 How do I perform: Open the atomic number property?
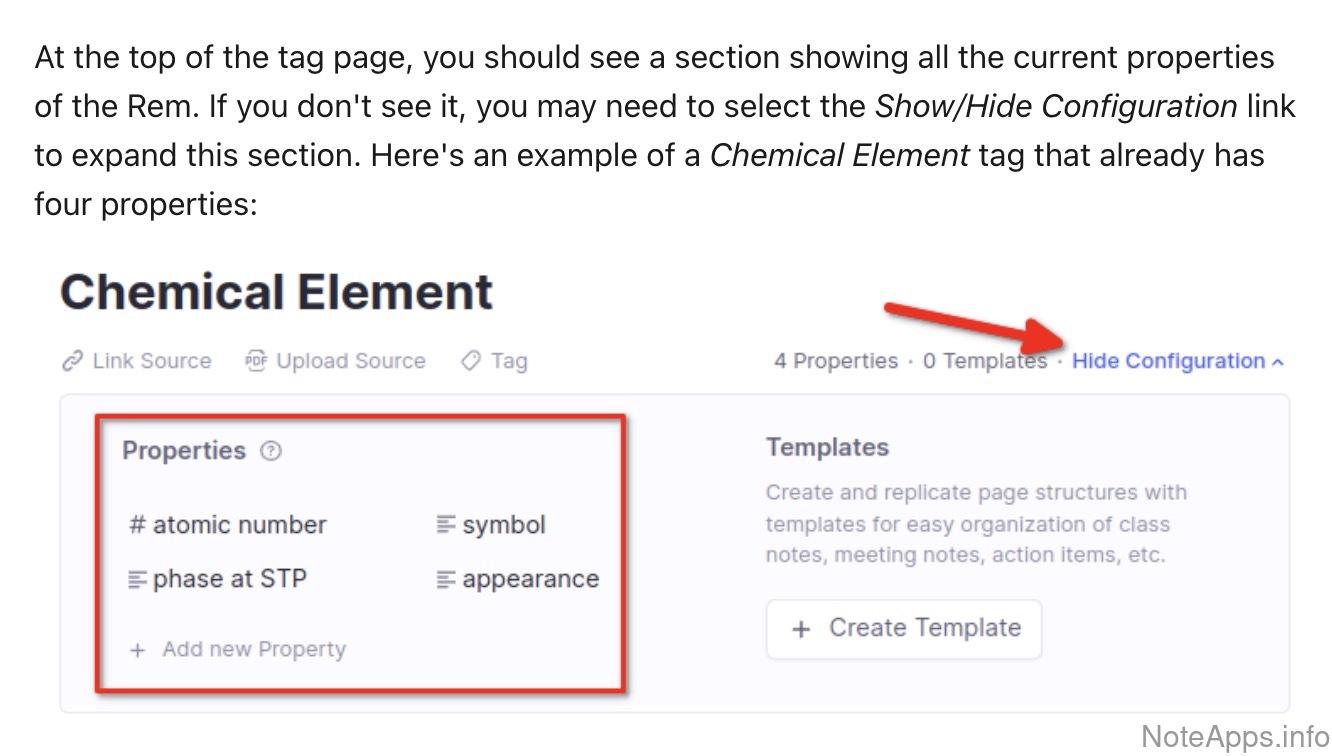click(239, 525)
